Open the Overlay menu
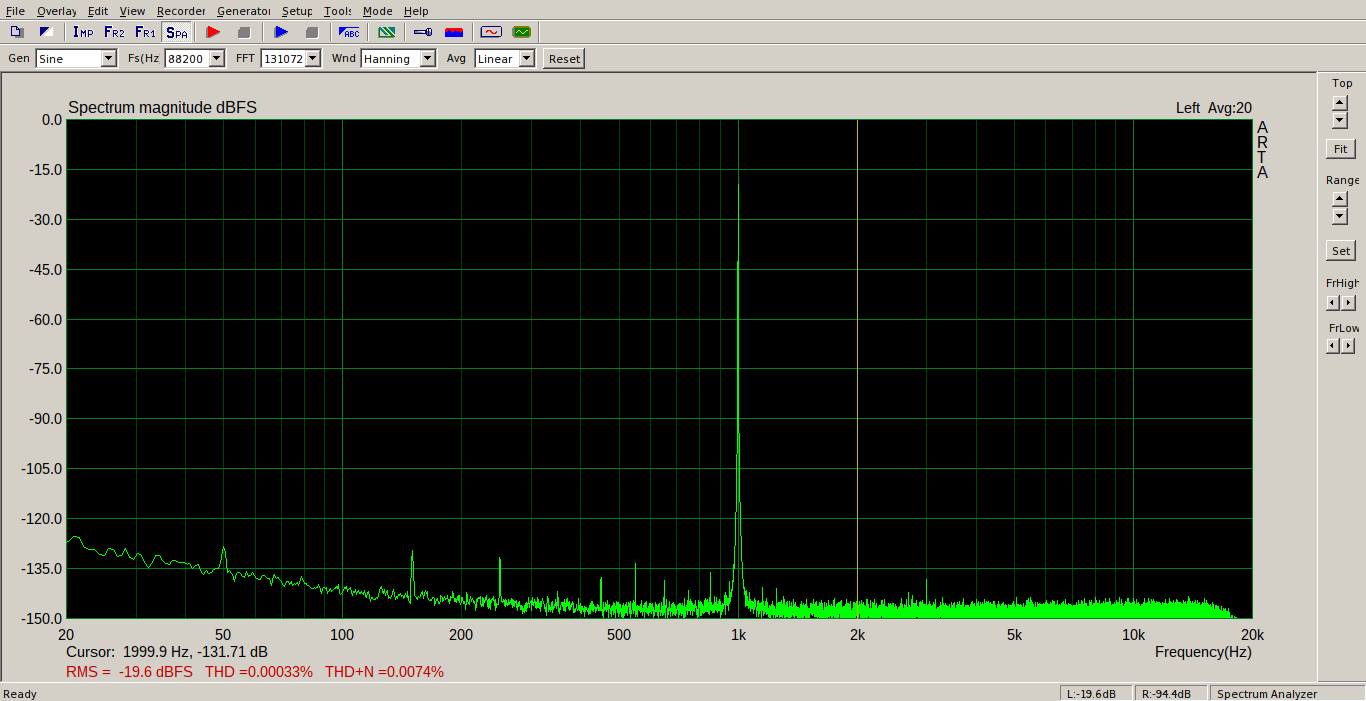Screen dimensions: 1366x701 [x=57, y=11]
